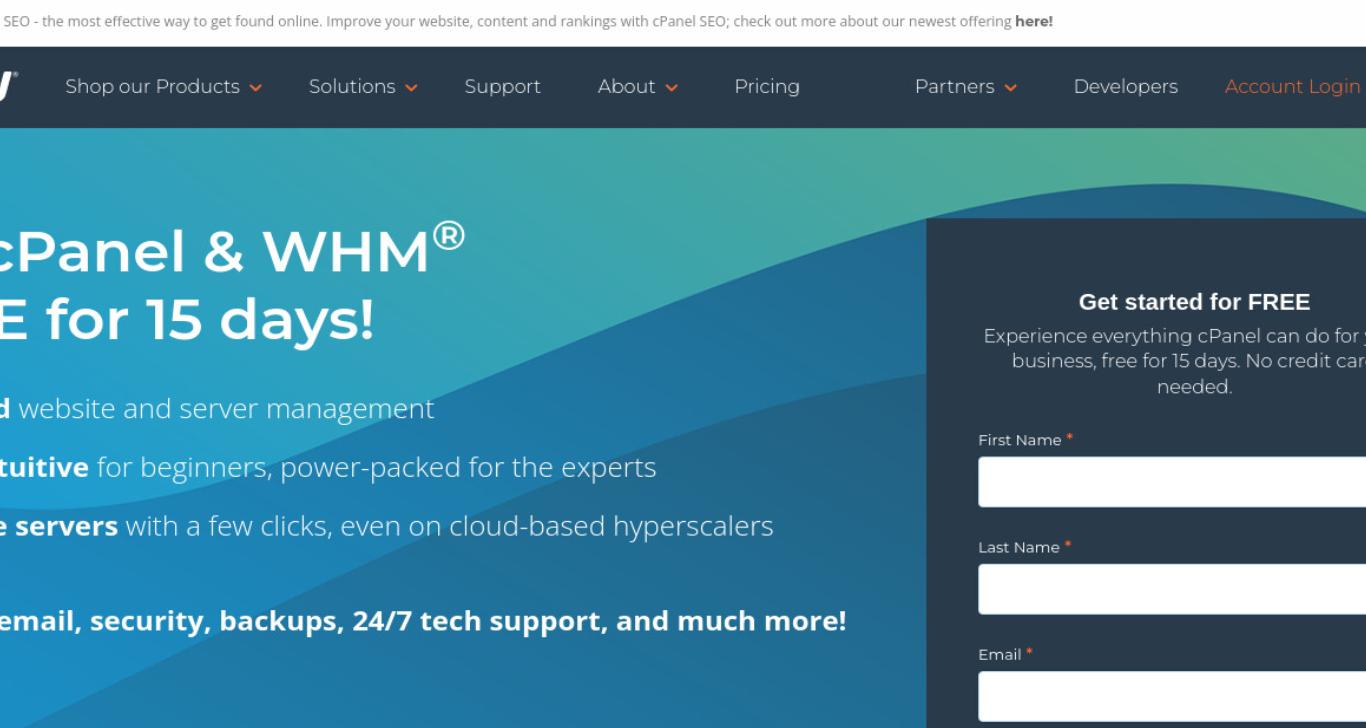The width and height of the screenshot is (1366, 728).
Task: Focus the Email input field
Action: click(1172, 696)
